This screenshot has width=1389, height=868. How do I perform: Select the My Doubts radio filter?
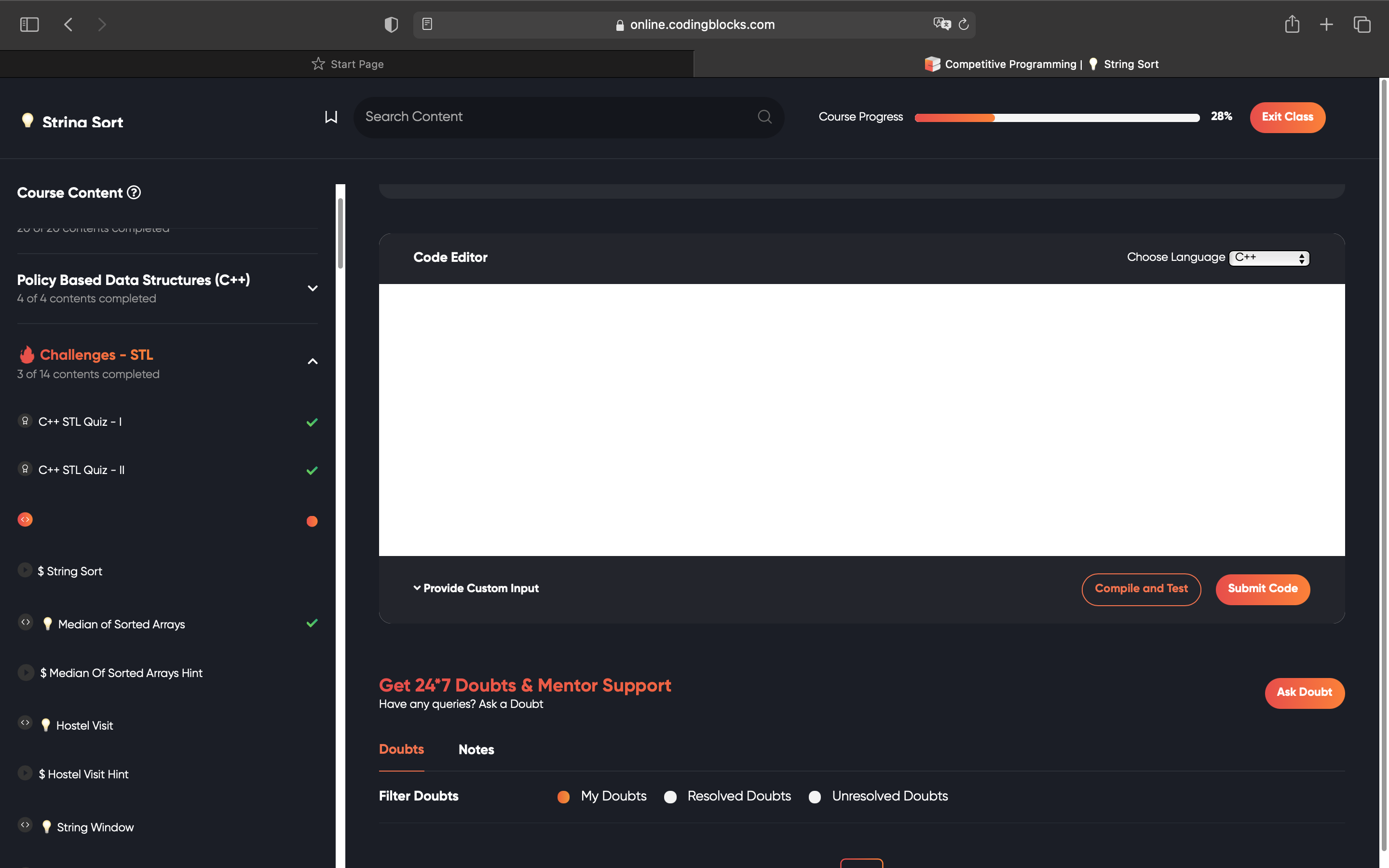564,797
